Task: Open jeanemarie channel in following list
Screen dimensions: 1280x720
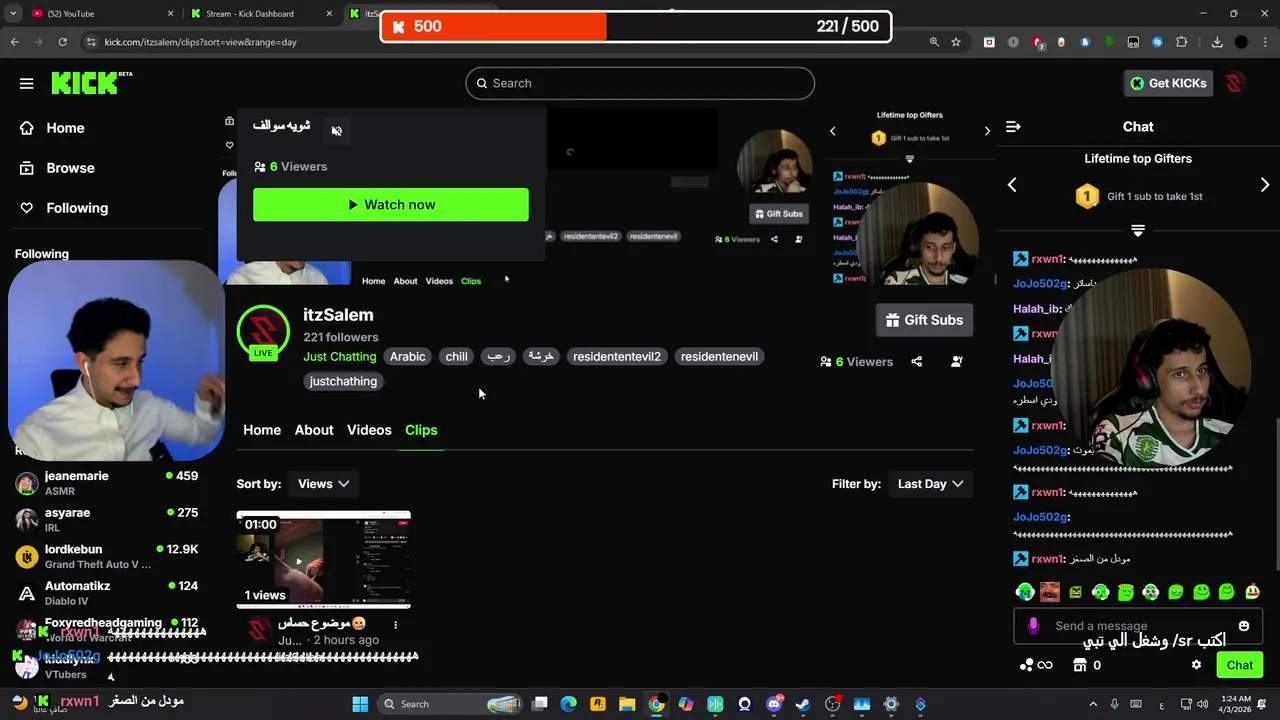Action: 108,484
